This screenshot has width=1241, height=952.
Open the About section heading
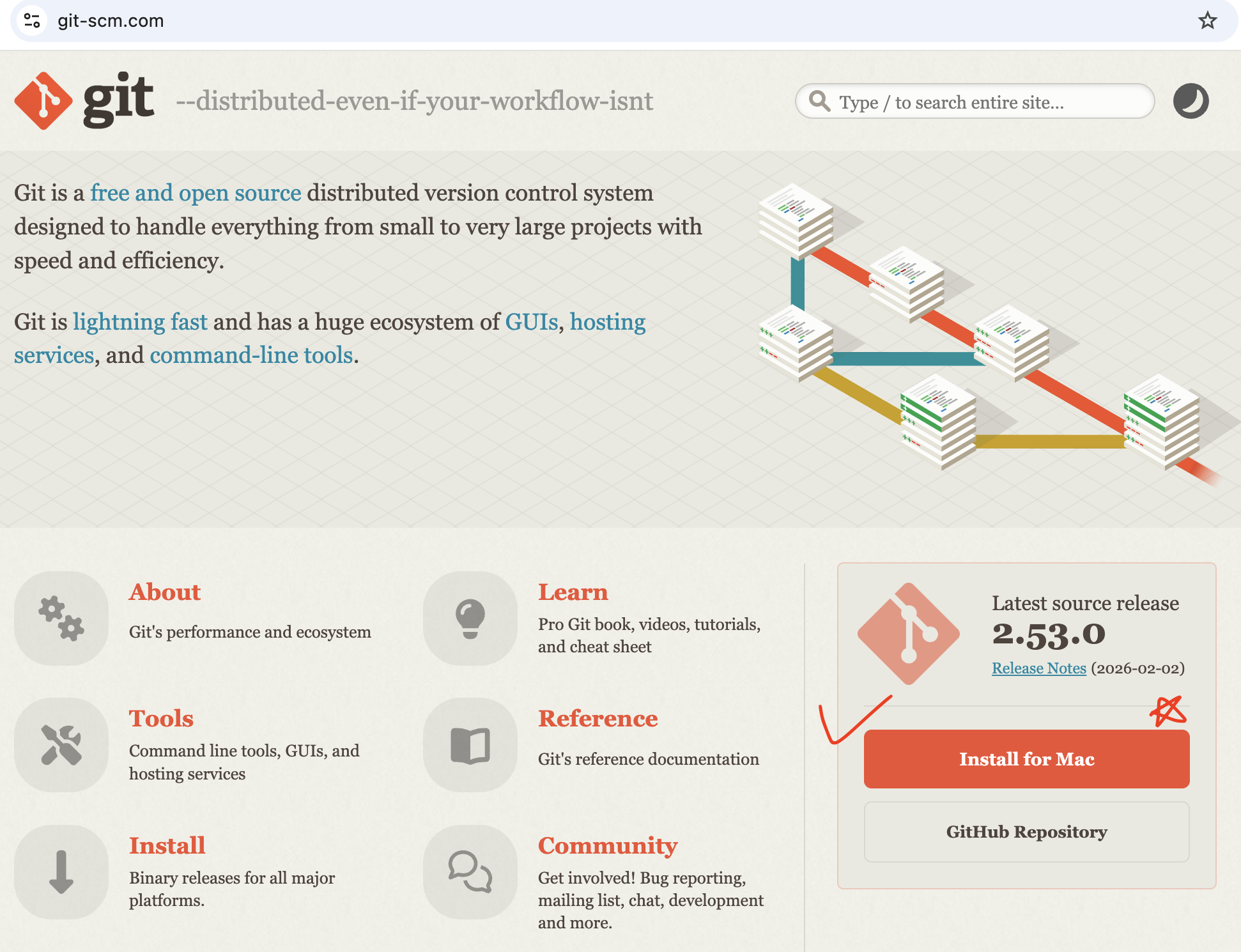[x=165, y=592]
